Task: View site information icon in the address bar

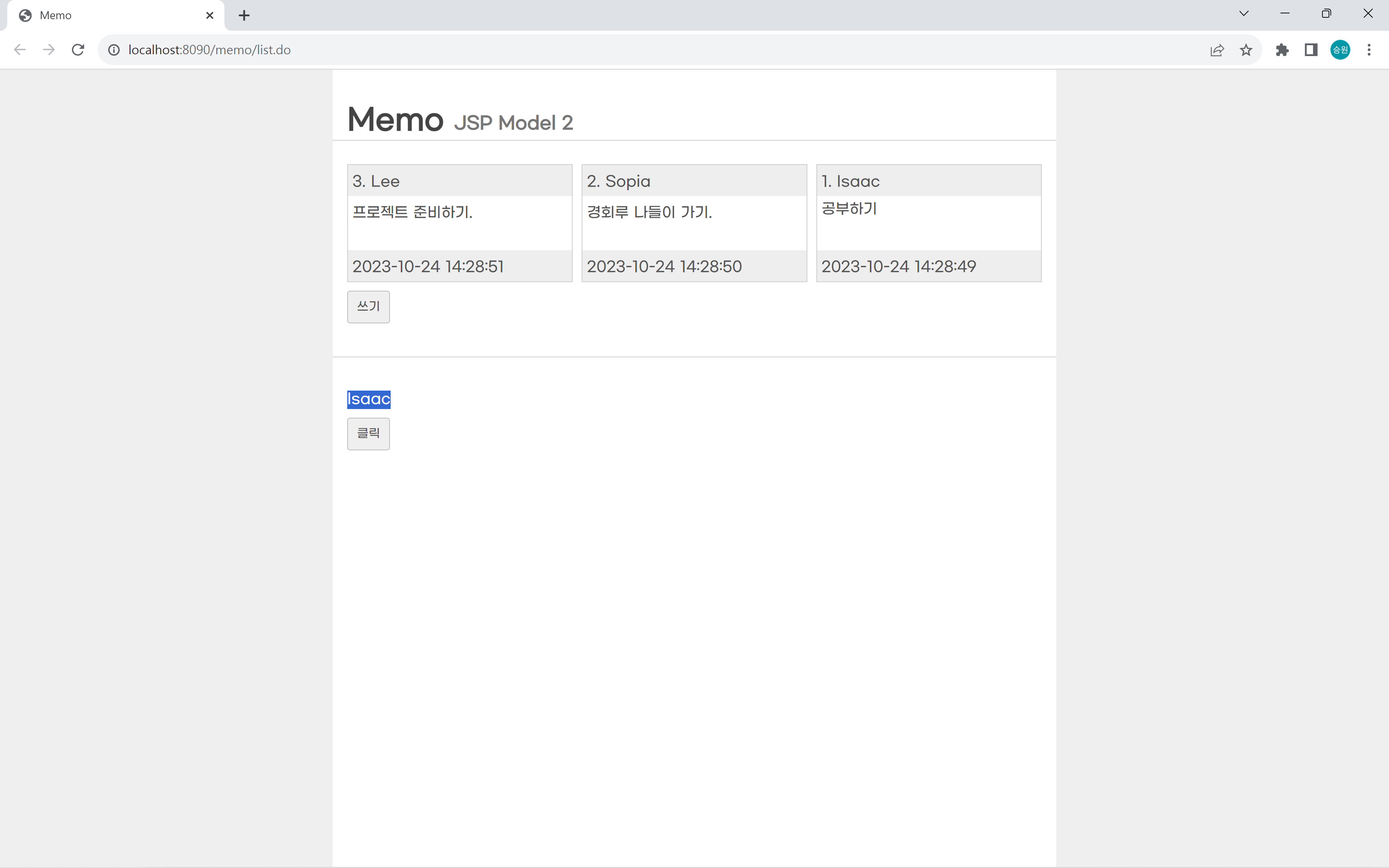Action: [x=114, y=50]
